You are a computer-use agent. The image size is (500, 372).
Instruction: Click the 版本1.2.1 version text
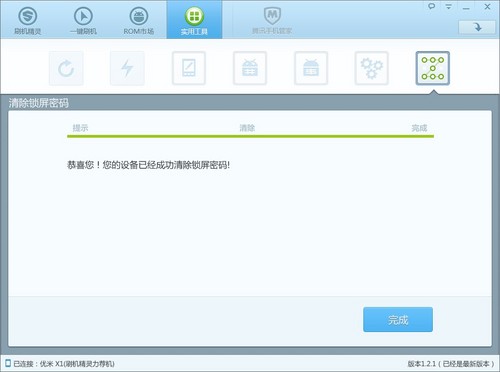[x=451, y=364]
